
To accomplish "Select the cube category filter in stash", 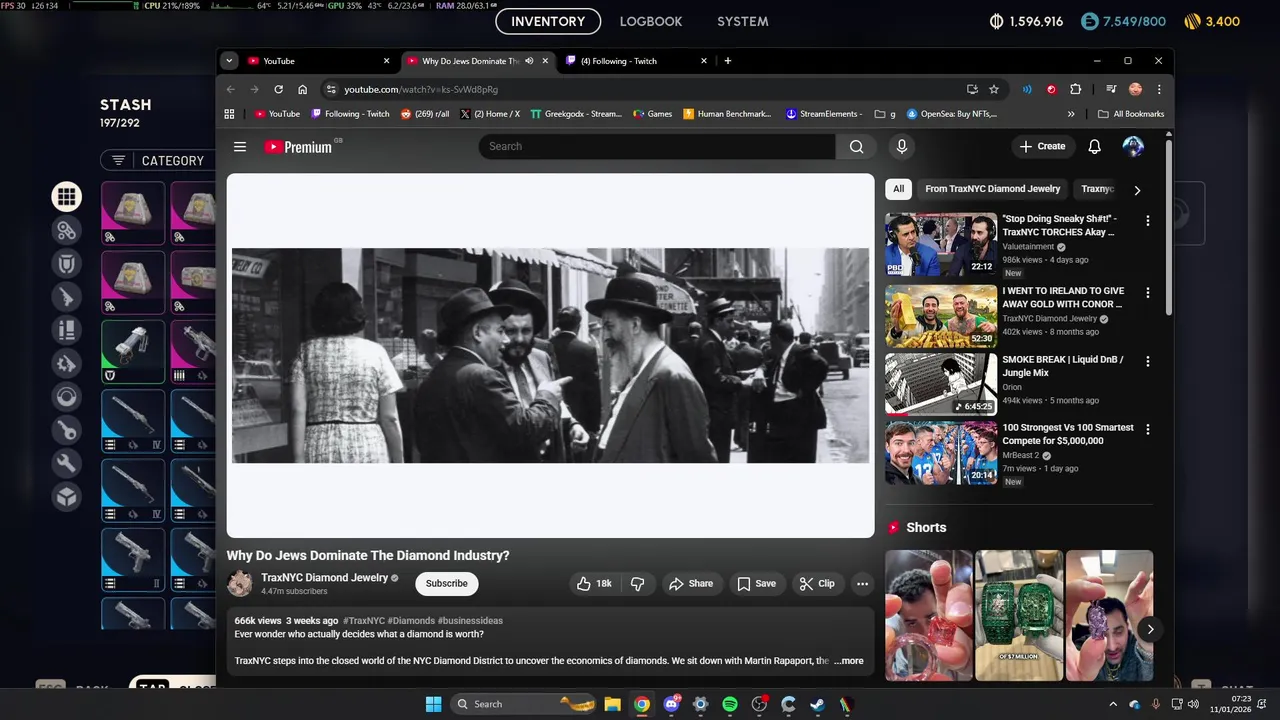I will (66, 497).
